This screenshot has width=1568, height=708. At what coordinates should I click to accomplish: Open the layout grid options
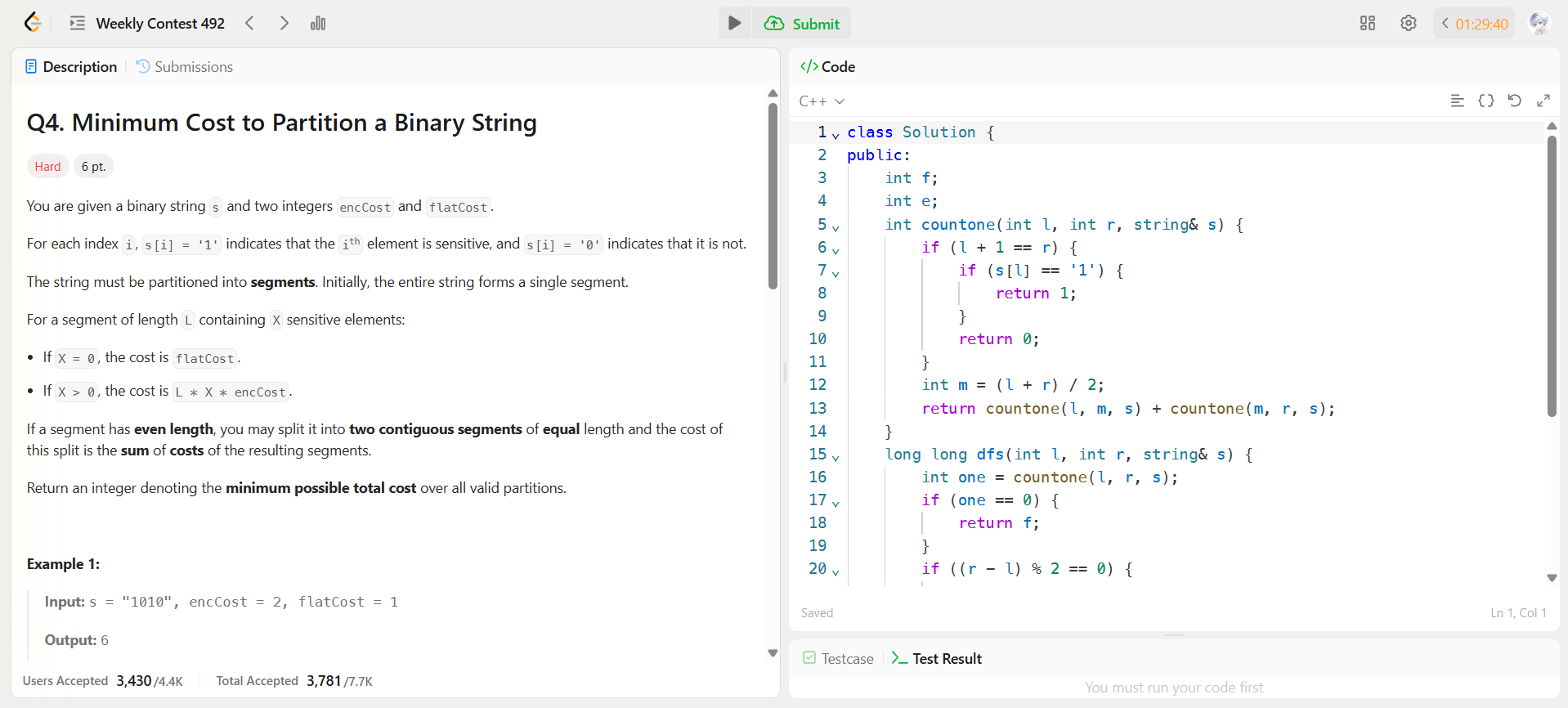[x=1367, y=24]
